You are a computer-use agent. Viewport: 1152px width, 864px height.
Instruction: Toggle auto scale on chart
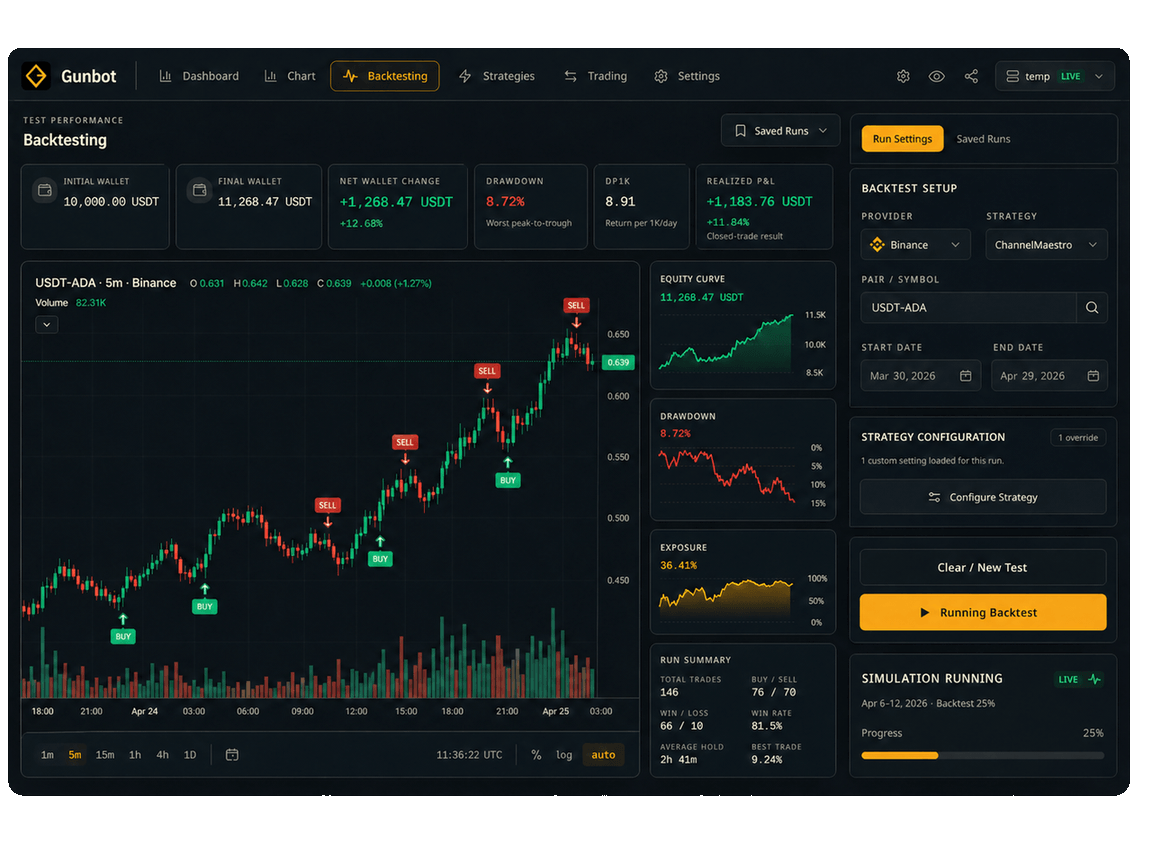603,755
